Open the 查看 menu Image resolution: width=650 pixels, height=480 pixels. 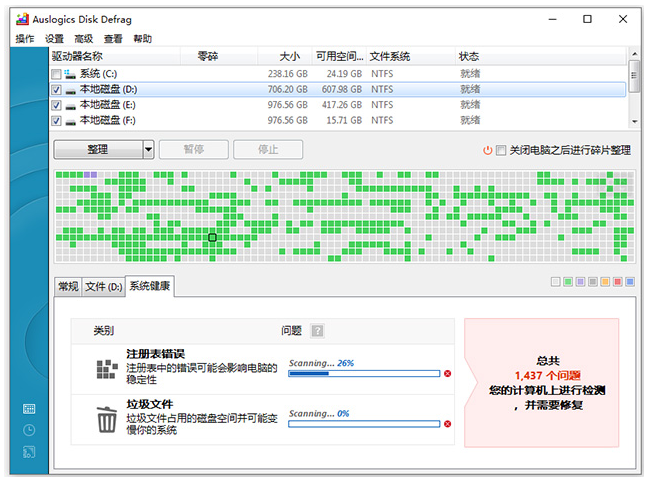[x=113, y=39]
